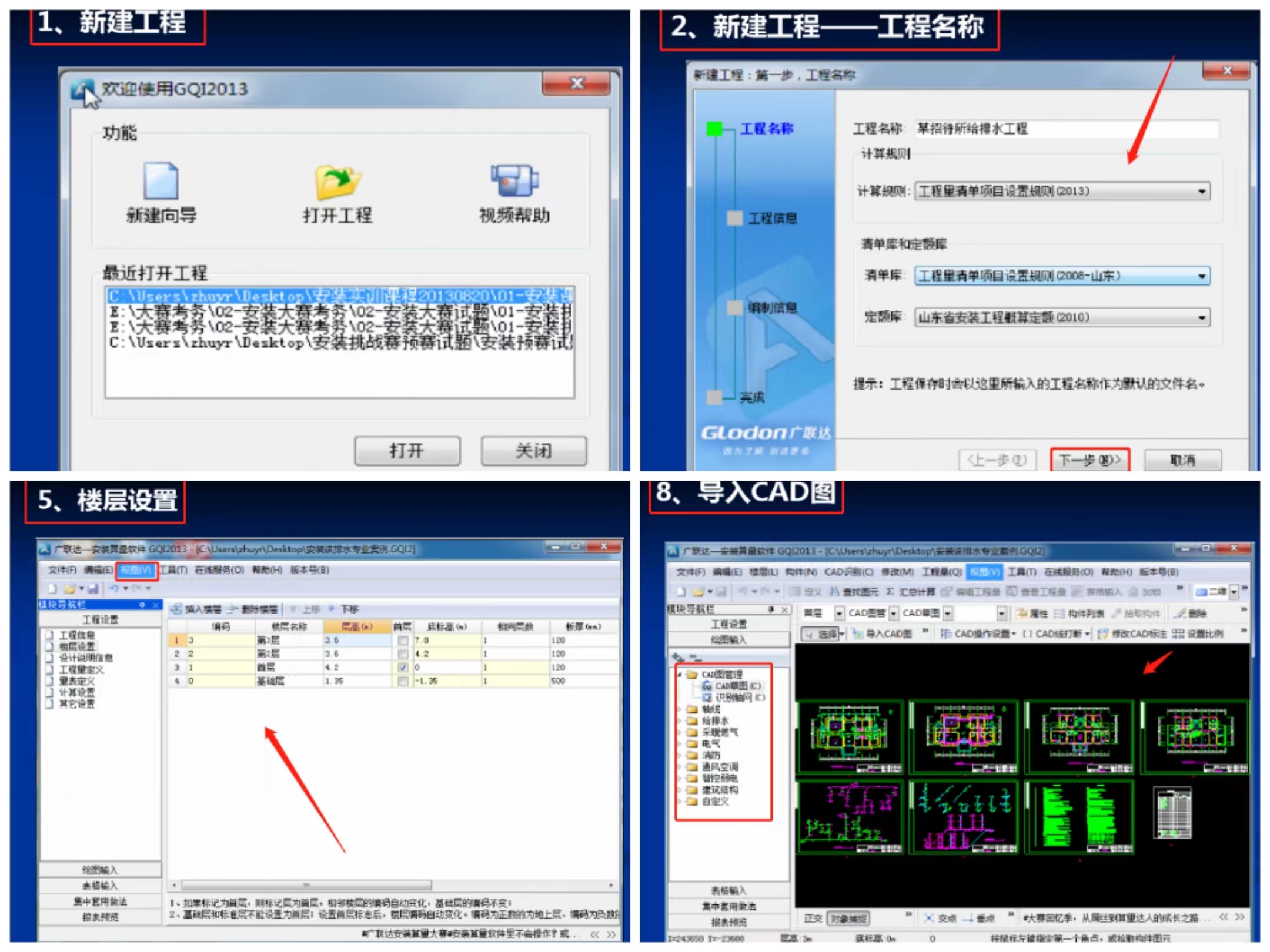Screen dimensions: 1270x952
Task: Click the 新建向导 new project wizard icon
Action: pos(161,182)
